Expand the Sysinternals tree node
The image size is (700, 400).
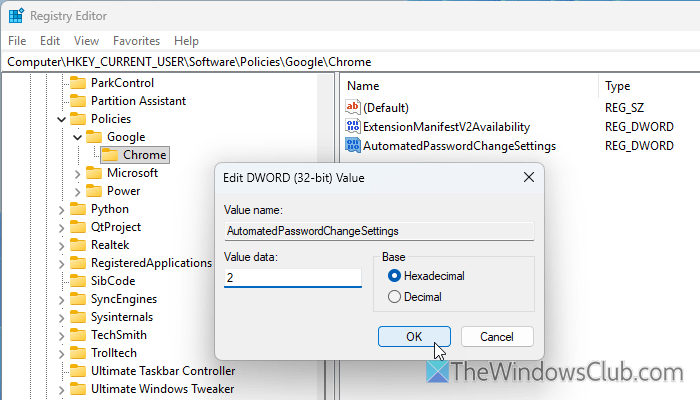62,318
